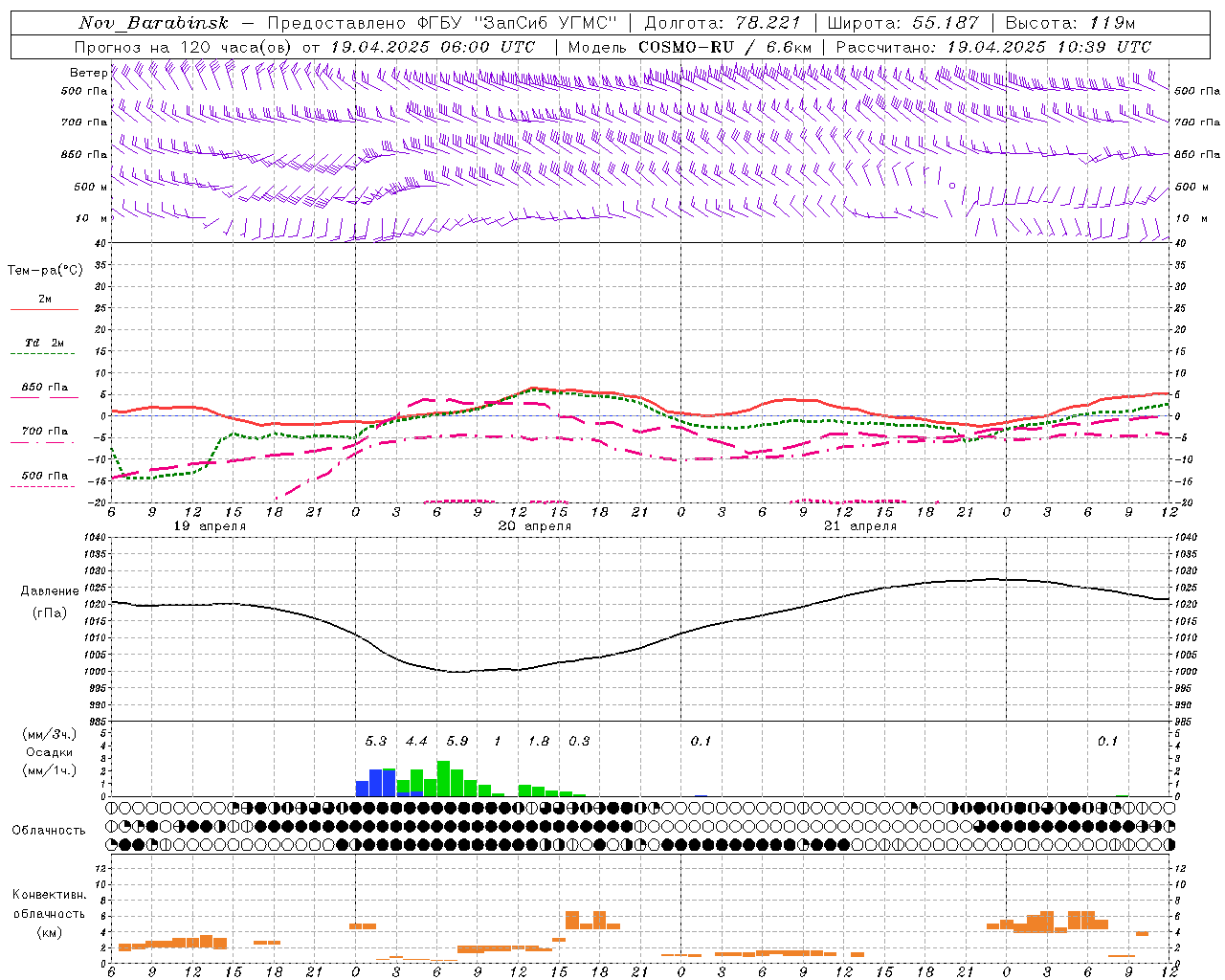Click the "Тем-ра(°C)" temperature panel label
The height and width of the screenshot is (980, 1225).
(x=45, y=271)
